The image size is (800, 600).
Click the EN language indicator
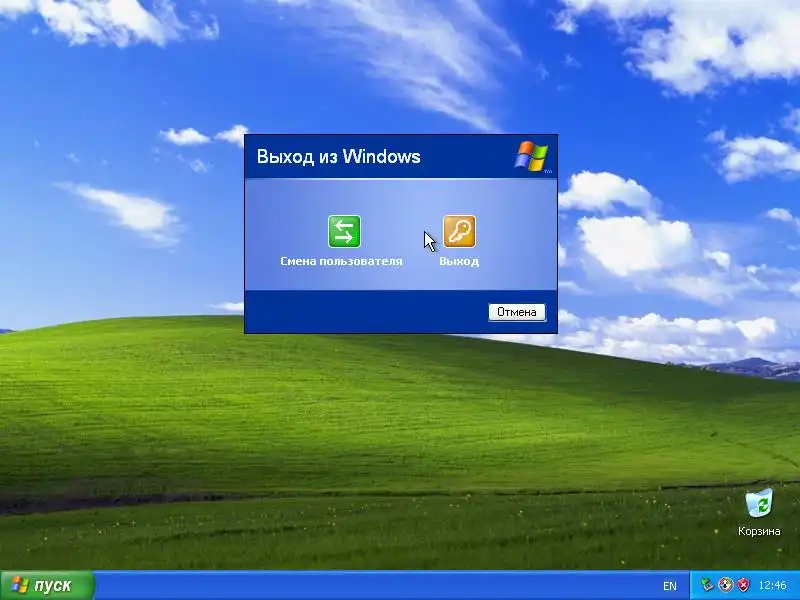[670, 586]
